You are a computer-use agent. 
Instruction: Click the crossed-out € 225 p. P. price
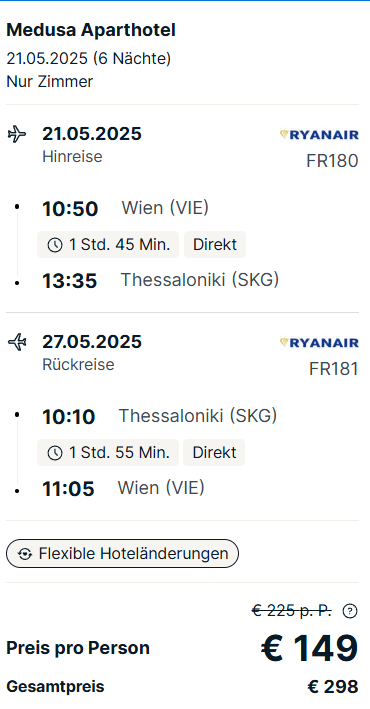(292, 611)
